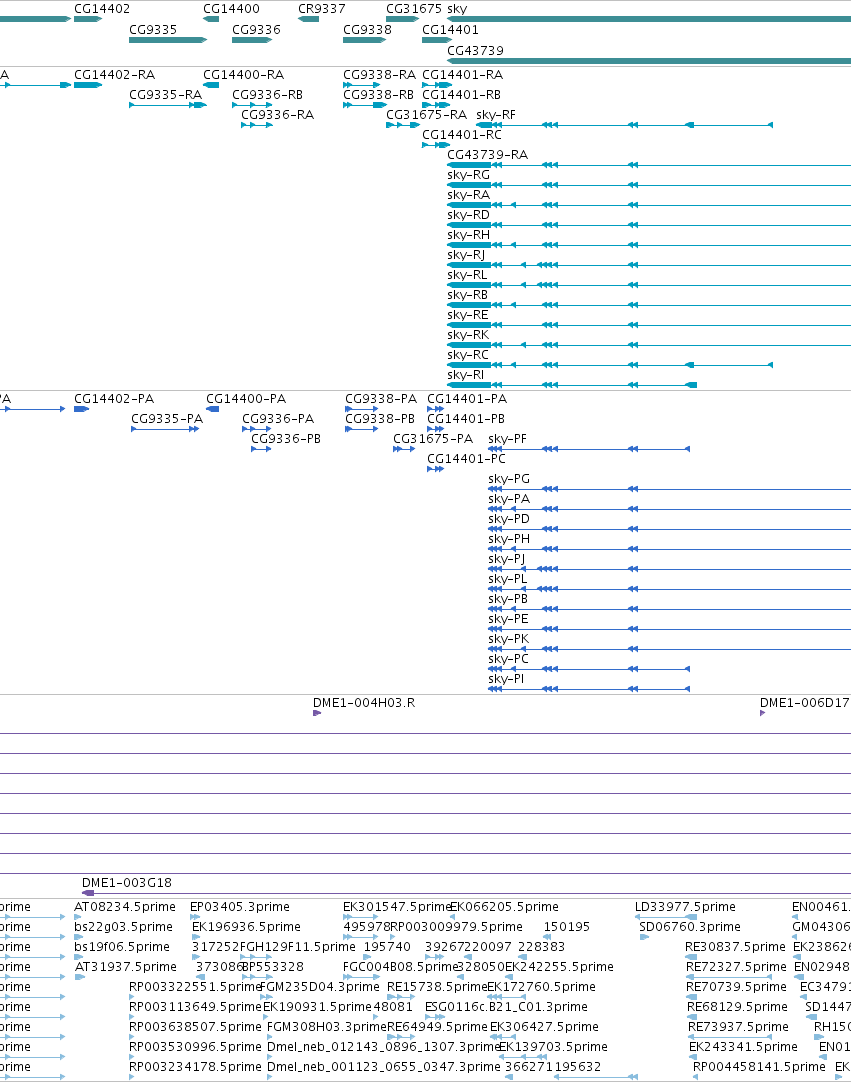Click transcript sky-RK
851x1082 pixels.
pos(468,335)
